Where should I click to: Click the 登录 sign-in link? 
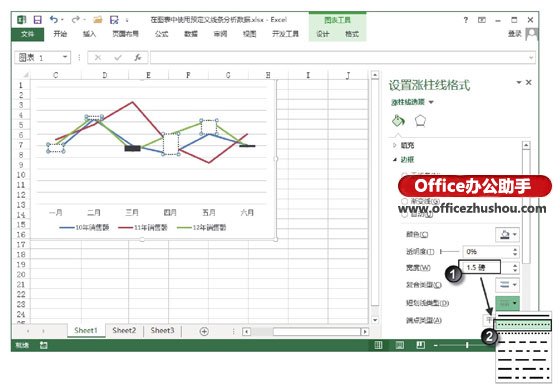[x=515, y=34]
